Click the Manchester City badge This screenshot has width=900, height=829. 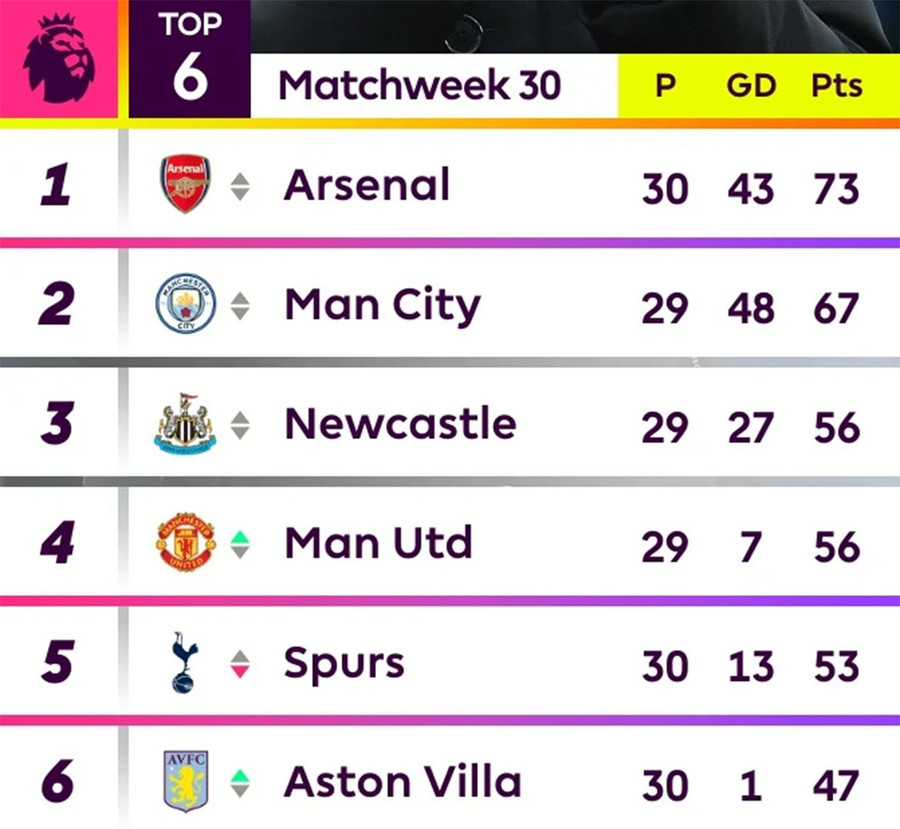186,305
